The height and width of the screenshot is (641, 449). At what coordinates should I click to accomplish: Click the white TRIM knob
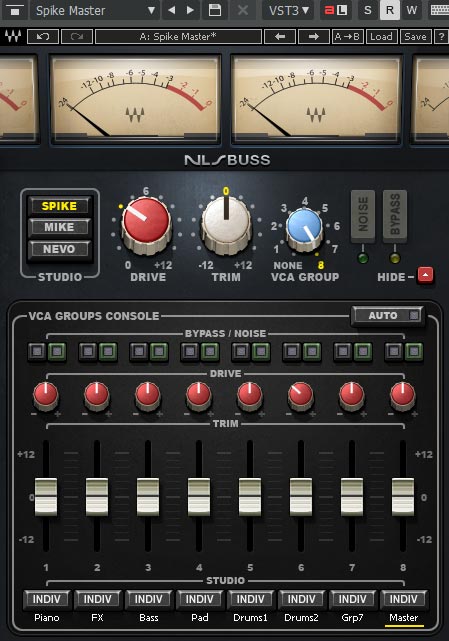click(226, 224)
